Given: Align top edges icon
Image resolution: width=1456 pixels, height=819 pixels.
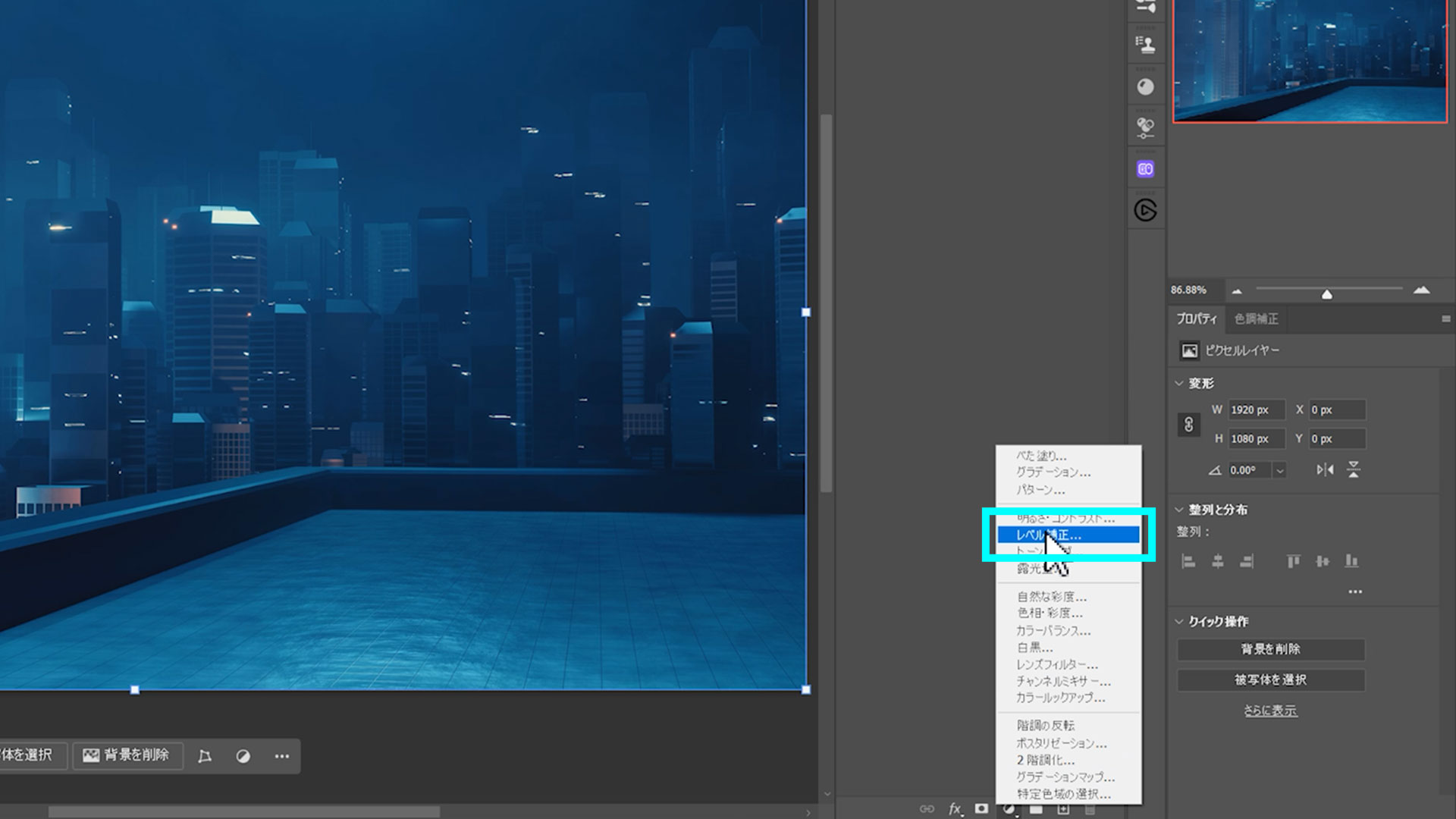Looking at the screenshot, I should 1294,561.
